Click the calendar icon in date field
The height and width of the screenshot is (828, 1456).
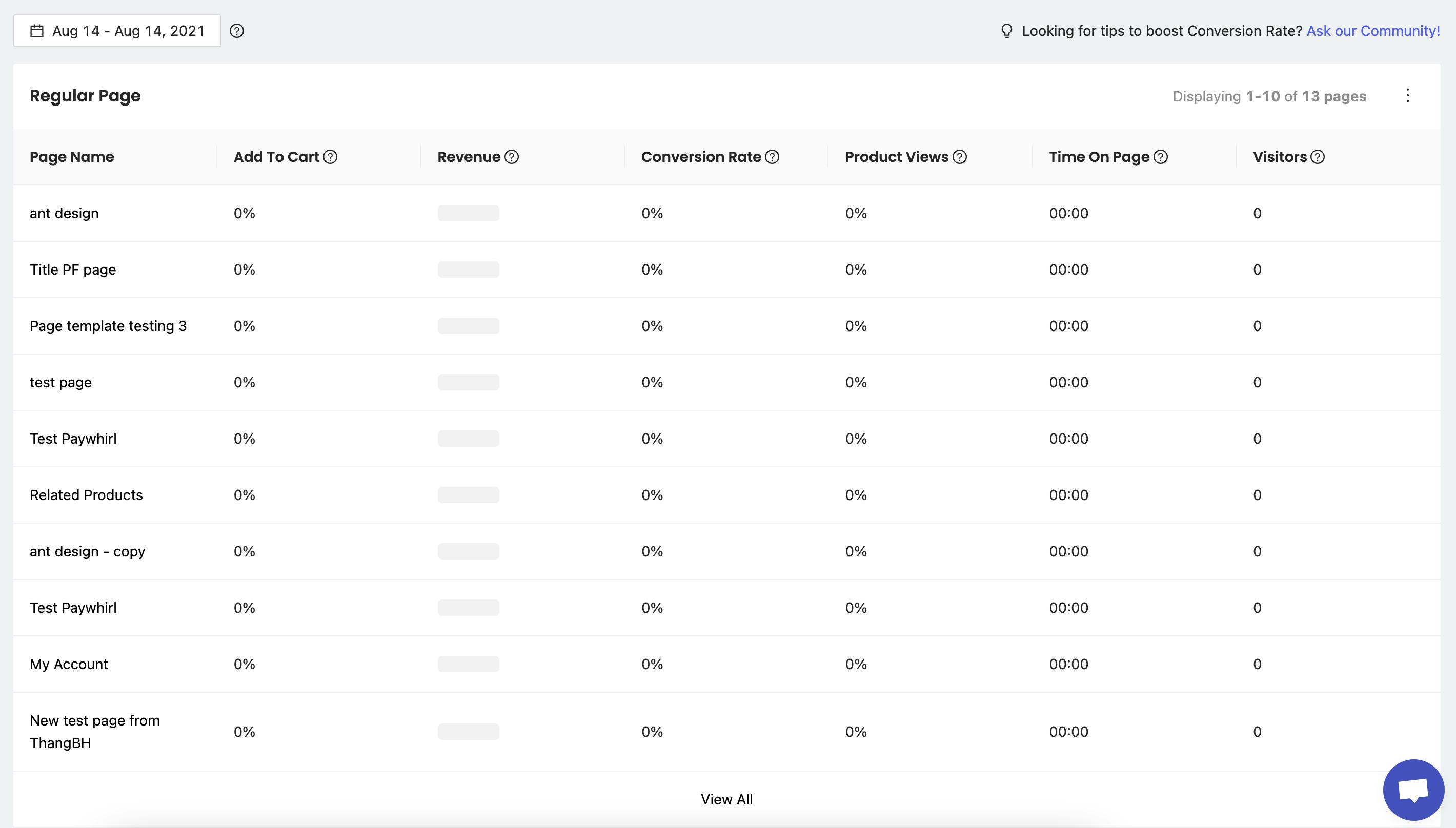[x=37, y=31]
